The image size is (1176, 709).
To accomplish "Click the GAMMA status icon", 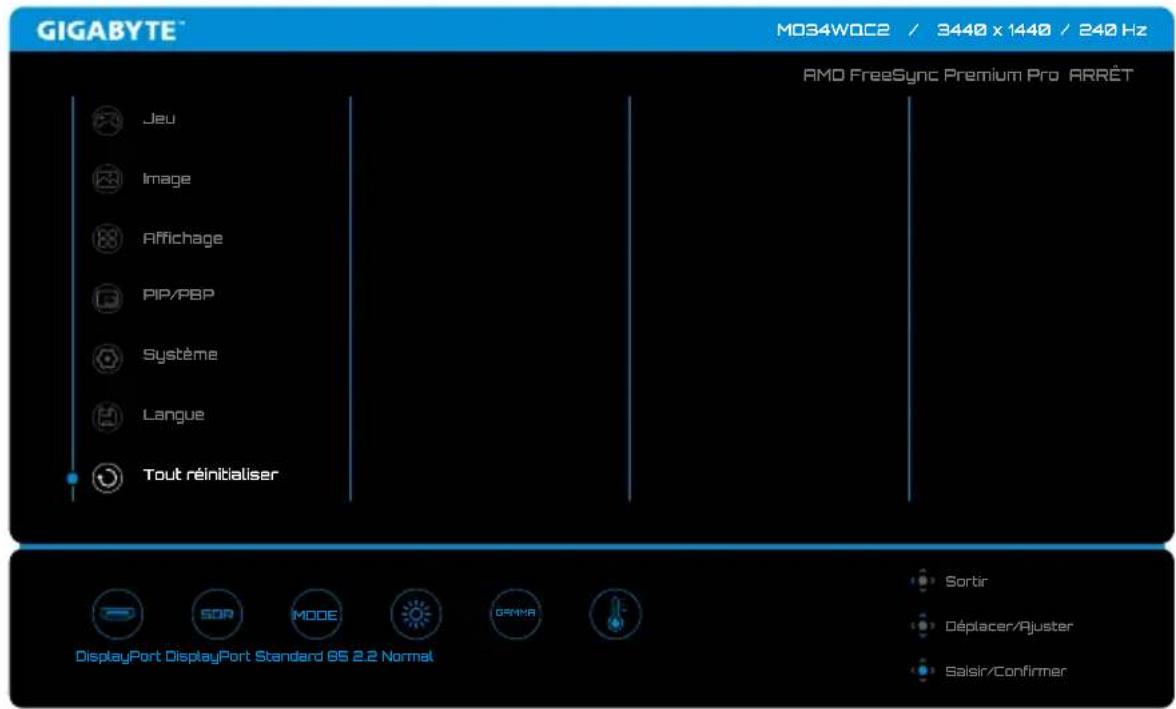I will (515, 614).
